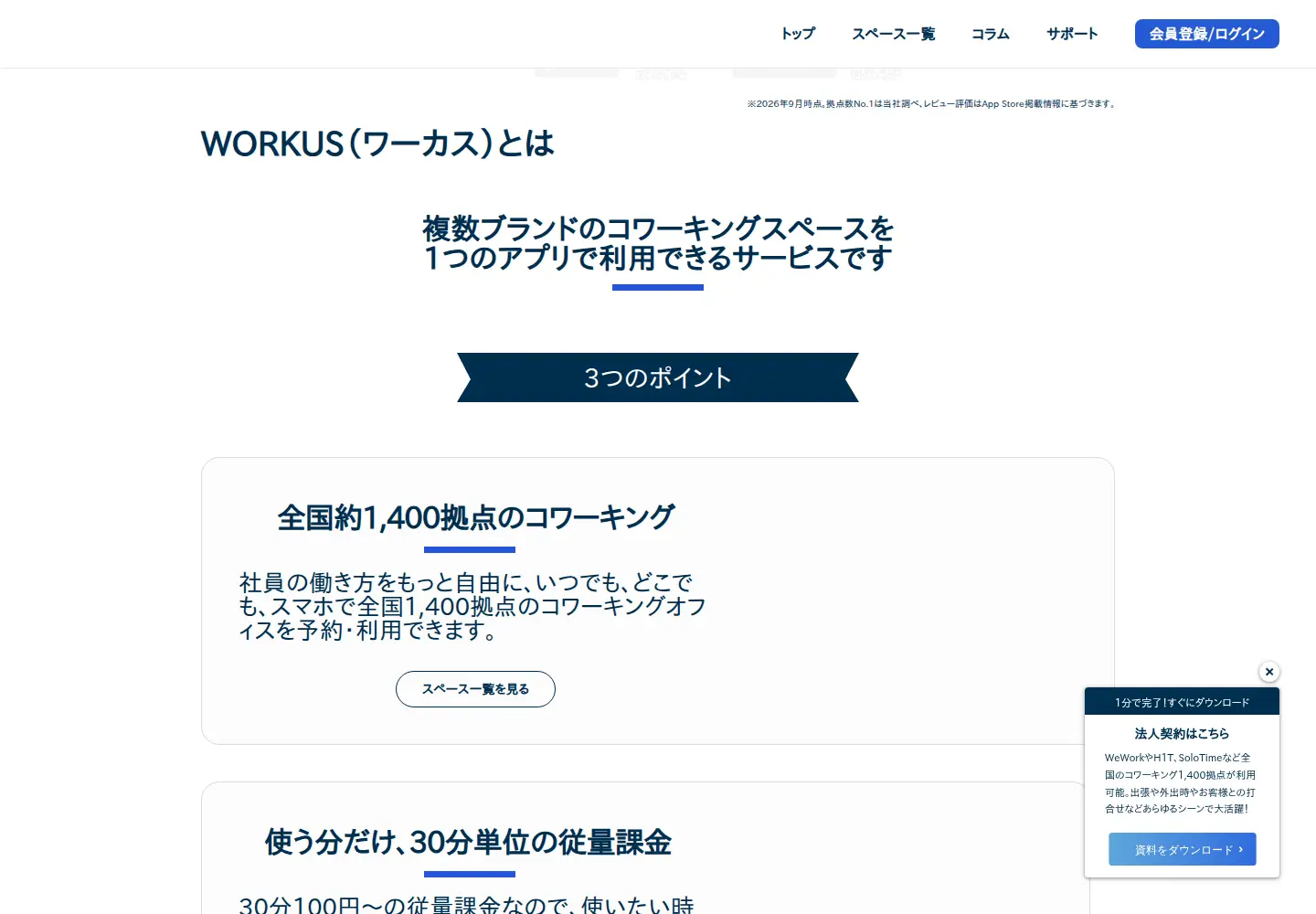The width and height of the screenshot is (1316, 914).
Task: Click the 複数ブランドのコワーキングスペースを headline
Action: point(658,228)
